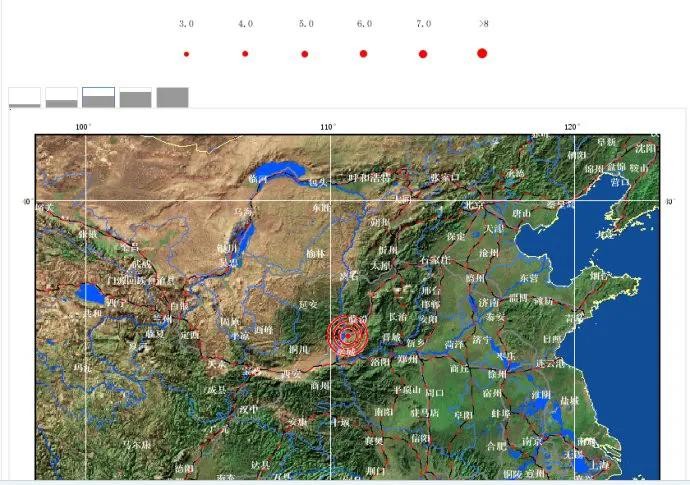This screenshot has width=690, height=485.
Task: Click 郑州 (Zhengzhou) on the map
Action: [x=407, y=359]
